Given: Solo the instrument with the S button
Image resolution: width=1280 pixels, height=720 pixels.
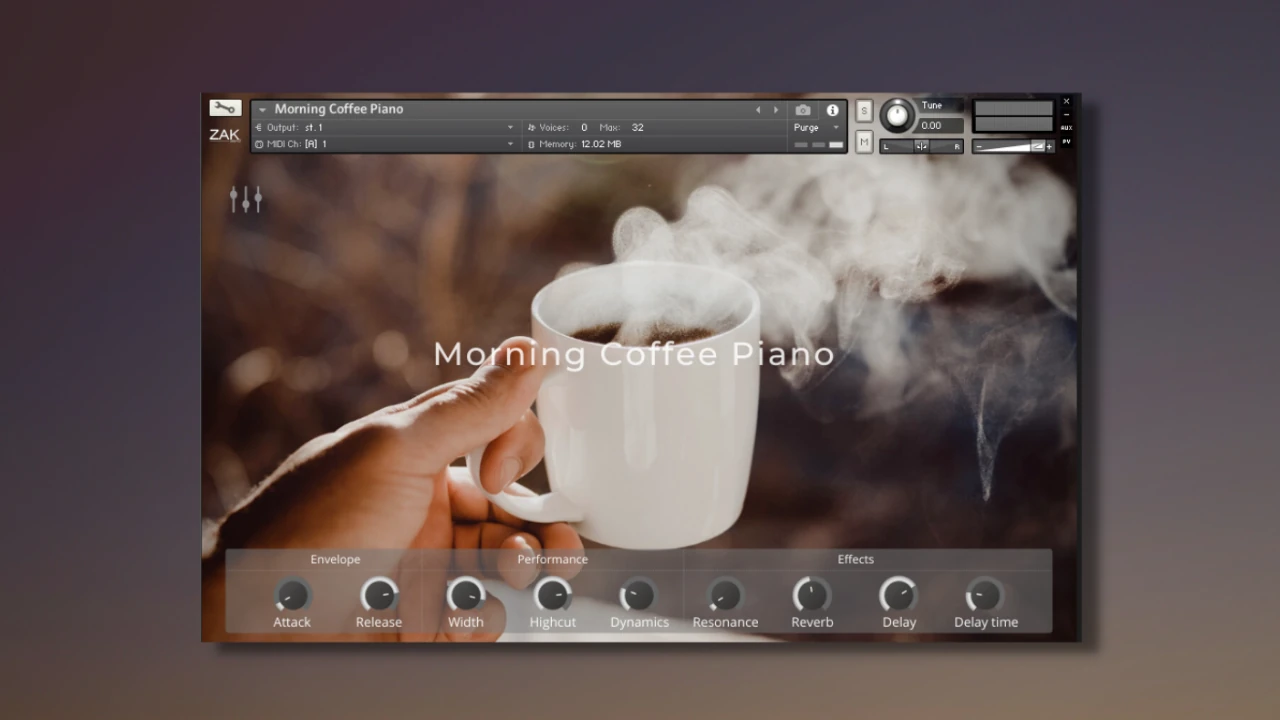Looking at the screenshot, I should (864, 111).
